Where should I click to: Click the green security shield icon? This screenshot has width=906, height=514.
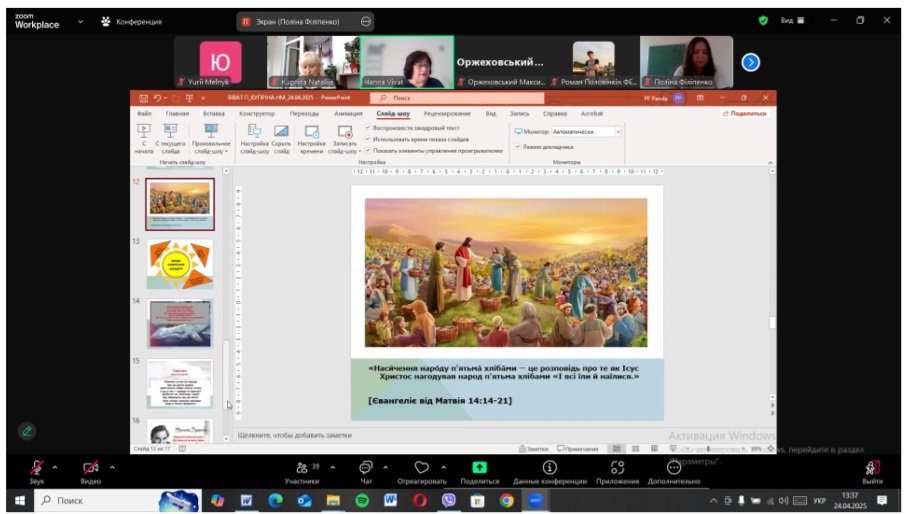763,20
